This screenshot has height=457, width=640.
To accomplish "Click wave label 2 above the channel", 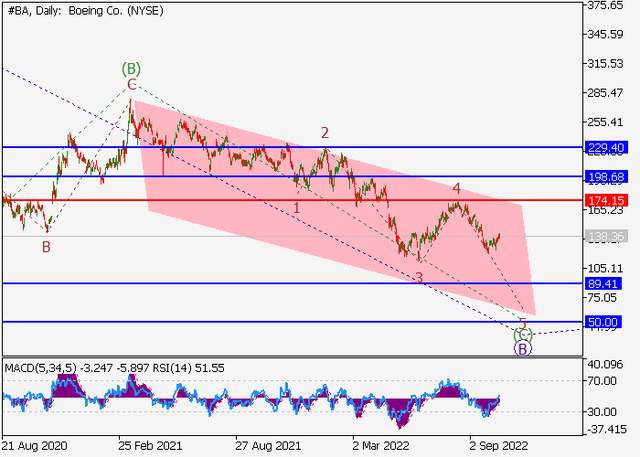I will tap(325, 132).
